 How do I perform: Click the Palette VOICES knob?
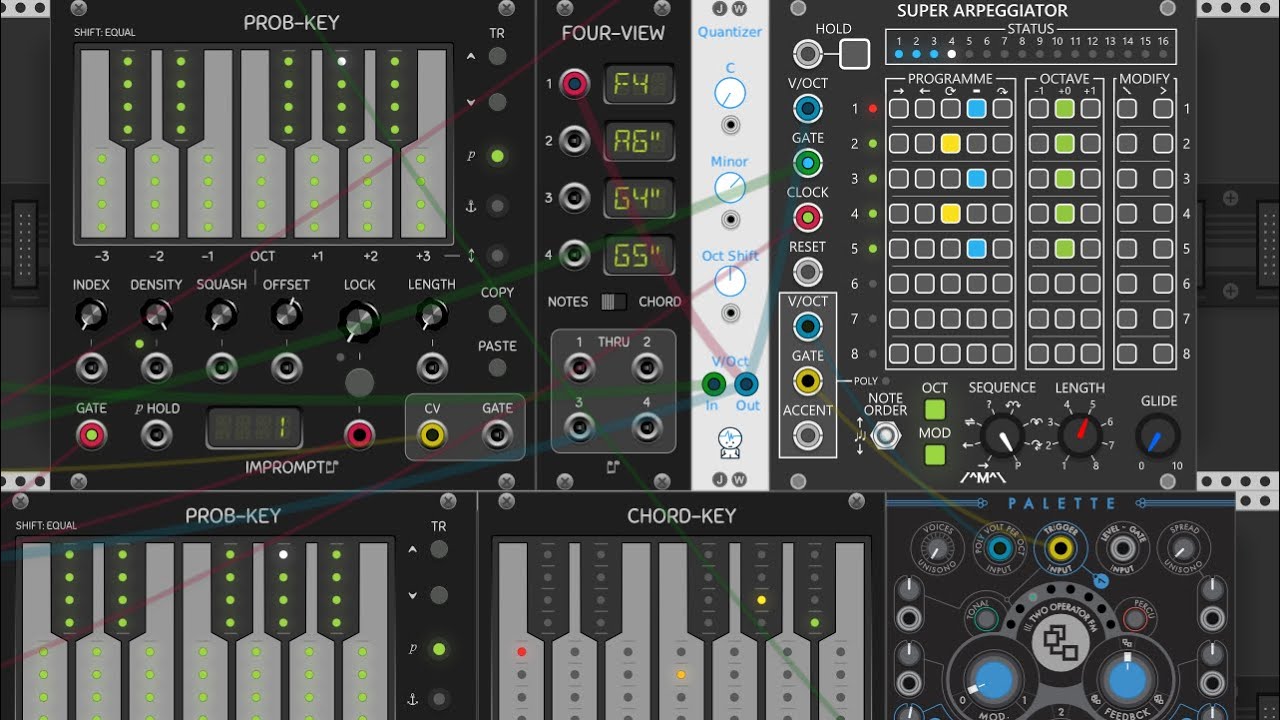click(937, 548)
